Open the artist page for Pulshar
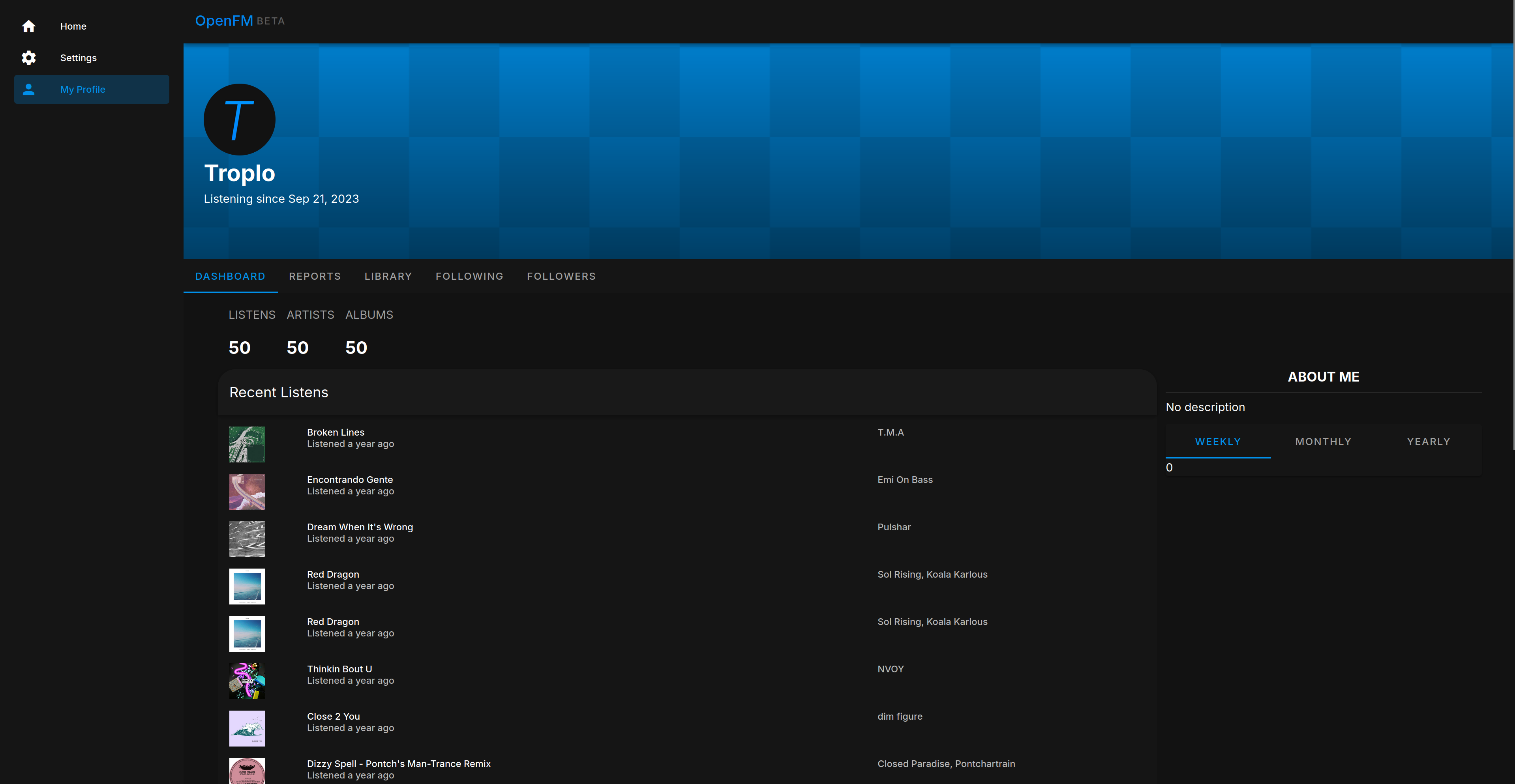The image size is (1515, 784). pos(894,527)
